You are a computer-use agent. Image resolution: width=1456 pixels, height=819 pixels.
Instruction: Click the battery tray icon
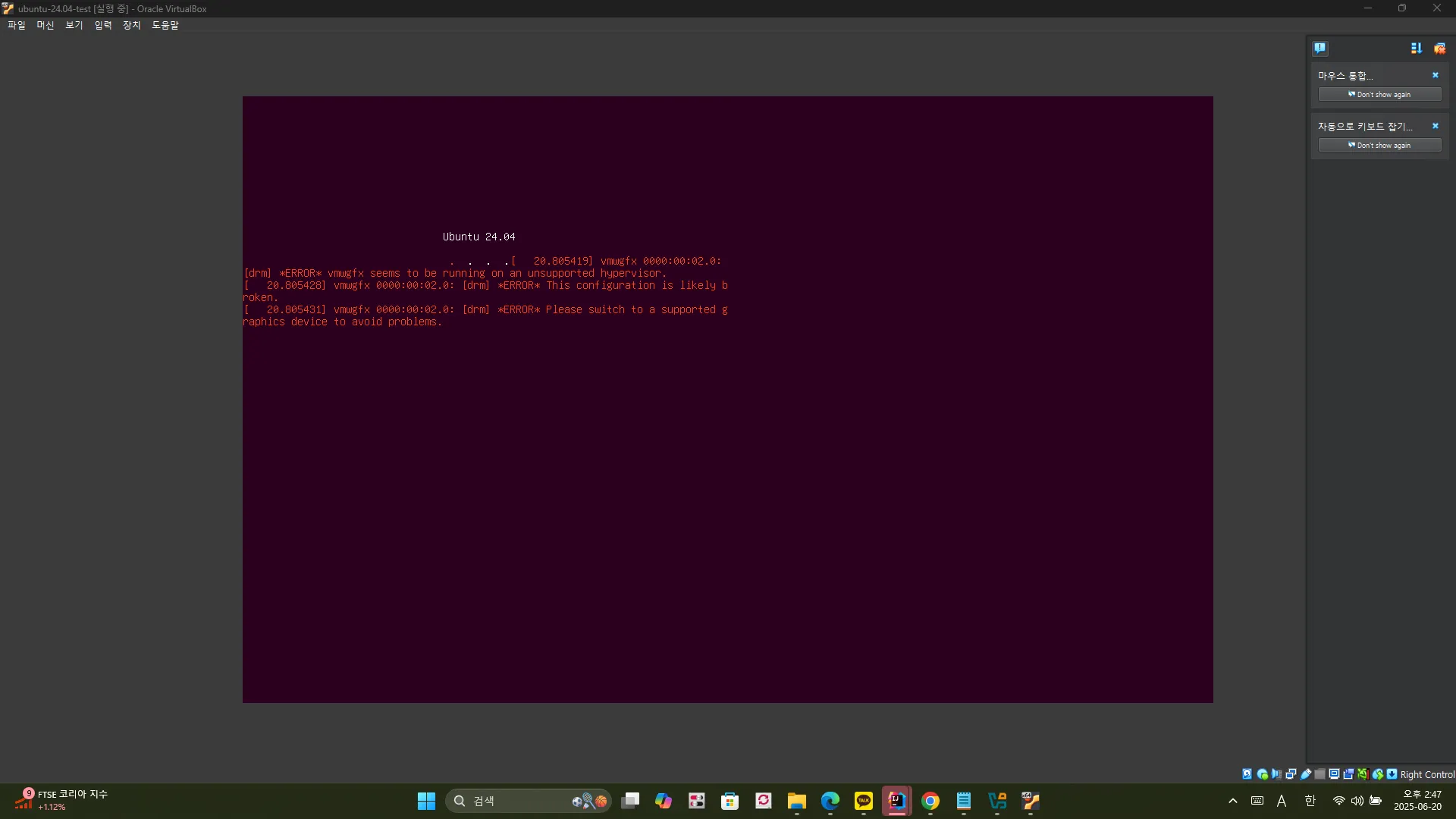point(1376,801)
